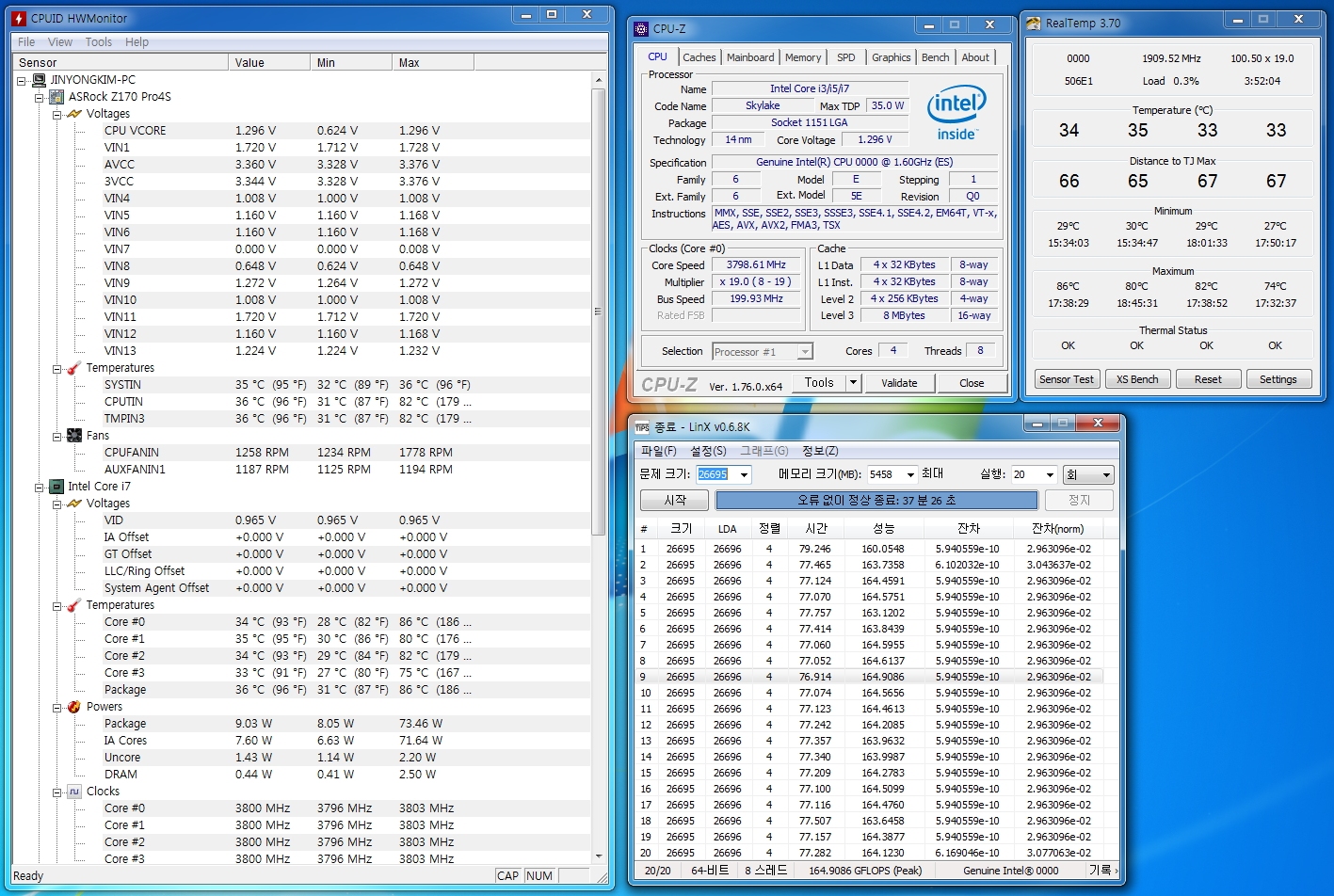
Task: Collapse the ASRock Z170 Pro4S tree node
Action: click(x=40, y=97)
